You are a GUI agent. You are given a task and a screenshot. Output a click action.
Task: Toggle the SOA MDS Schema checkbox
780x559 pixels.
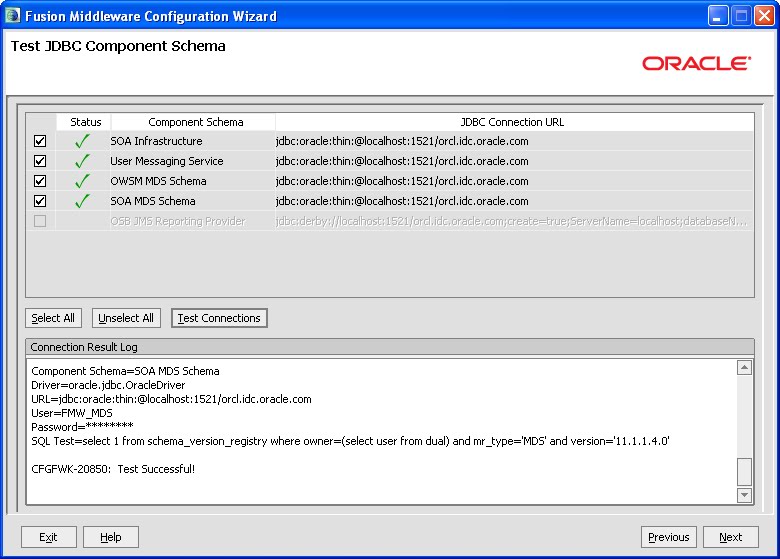pos(40,201)
